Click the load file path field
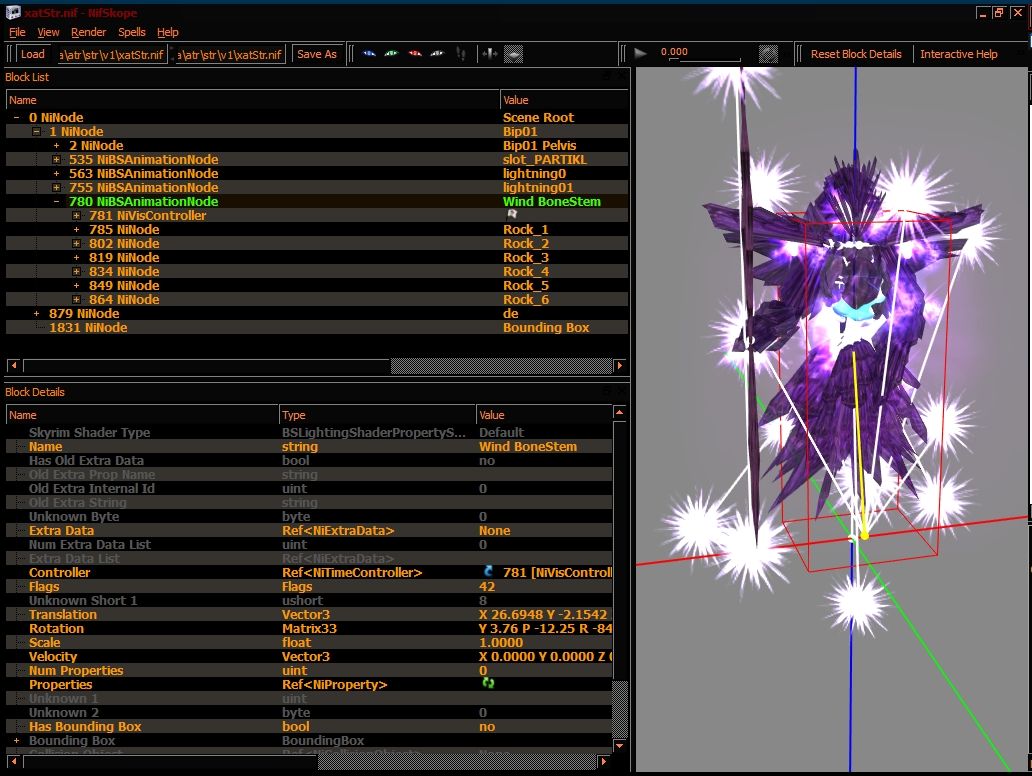Image resolution: width=1032 pixels, height=776 pixels. pos(112,54)
